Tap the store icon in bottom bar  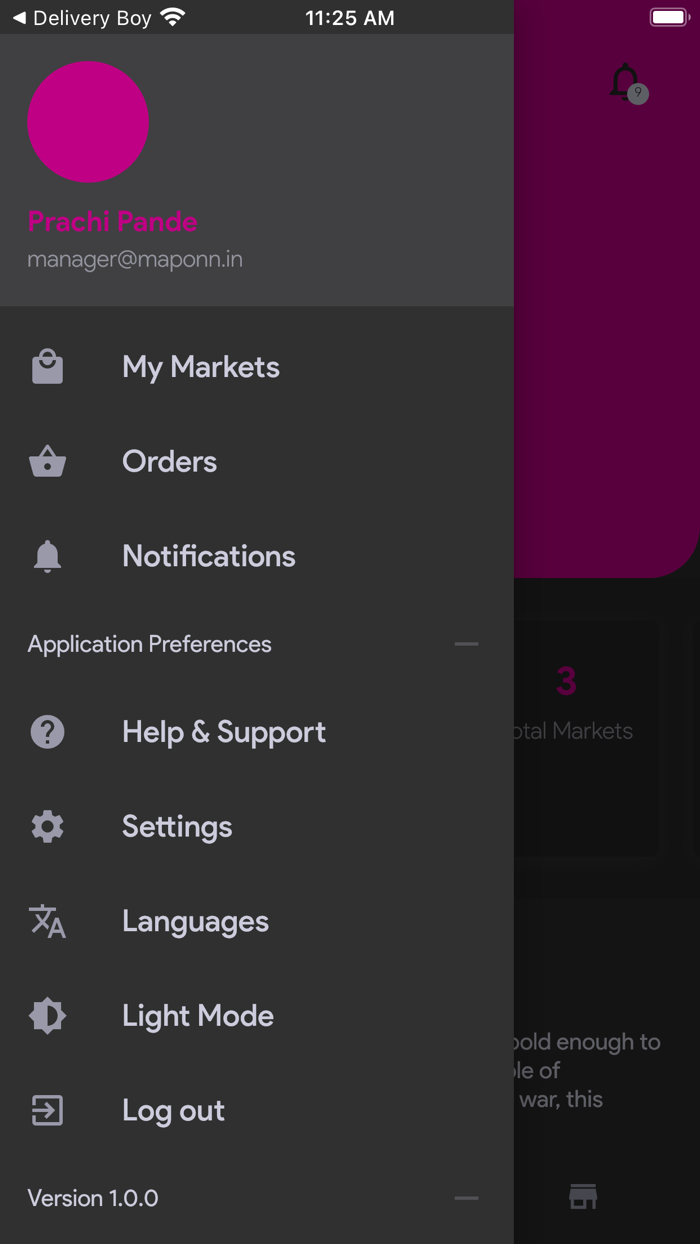click(583, 1196)
